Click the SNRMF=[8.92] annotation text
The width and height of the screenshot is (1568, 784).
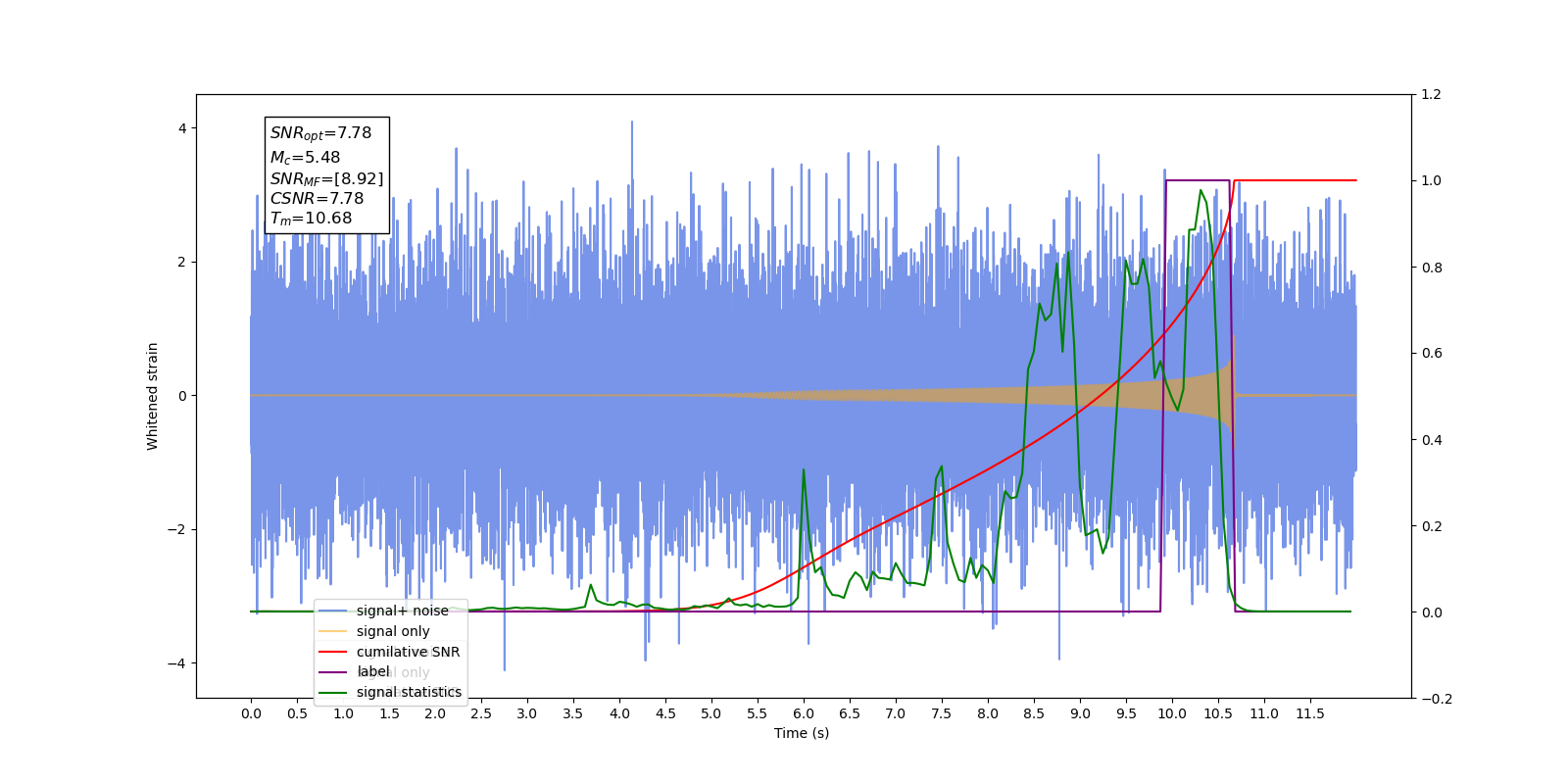pos(326,178)
